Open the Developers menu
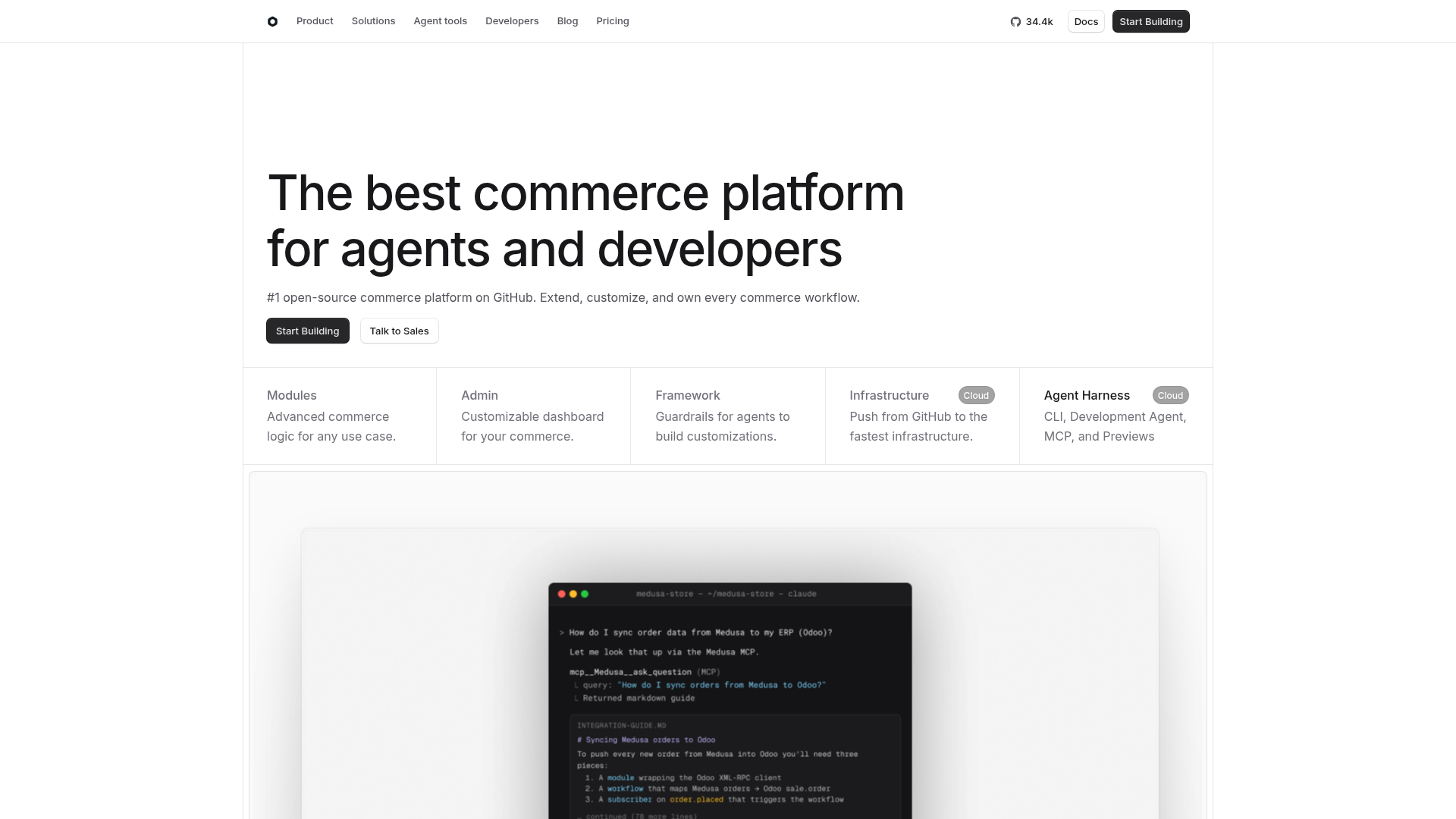The width and height of the screenshot is (1456, 819). click(x=512, y=21)
